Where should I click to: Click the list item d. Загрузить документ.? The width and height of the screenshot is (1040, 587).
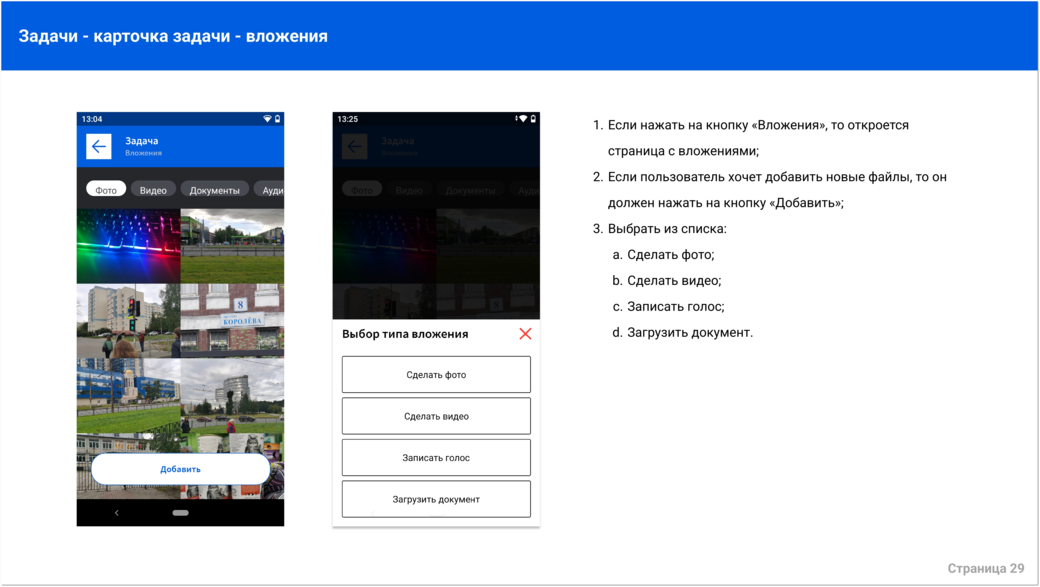coord(682,332)
